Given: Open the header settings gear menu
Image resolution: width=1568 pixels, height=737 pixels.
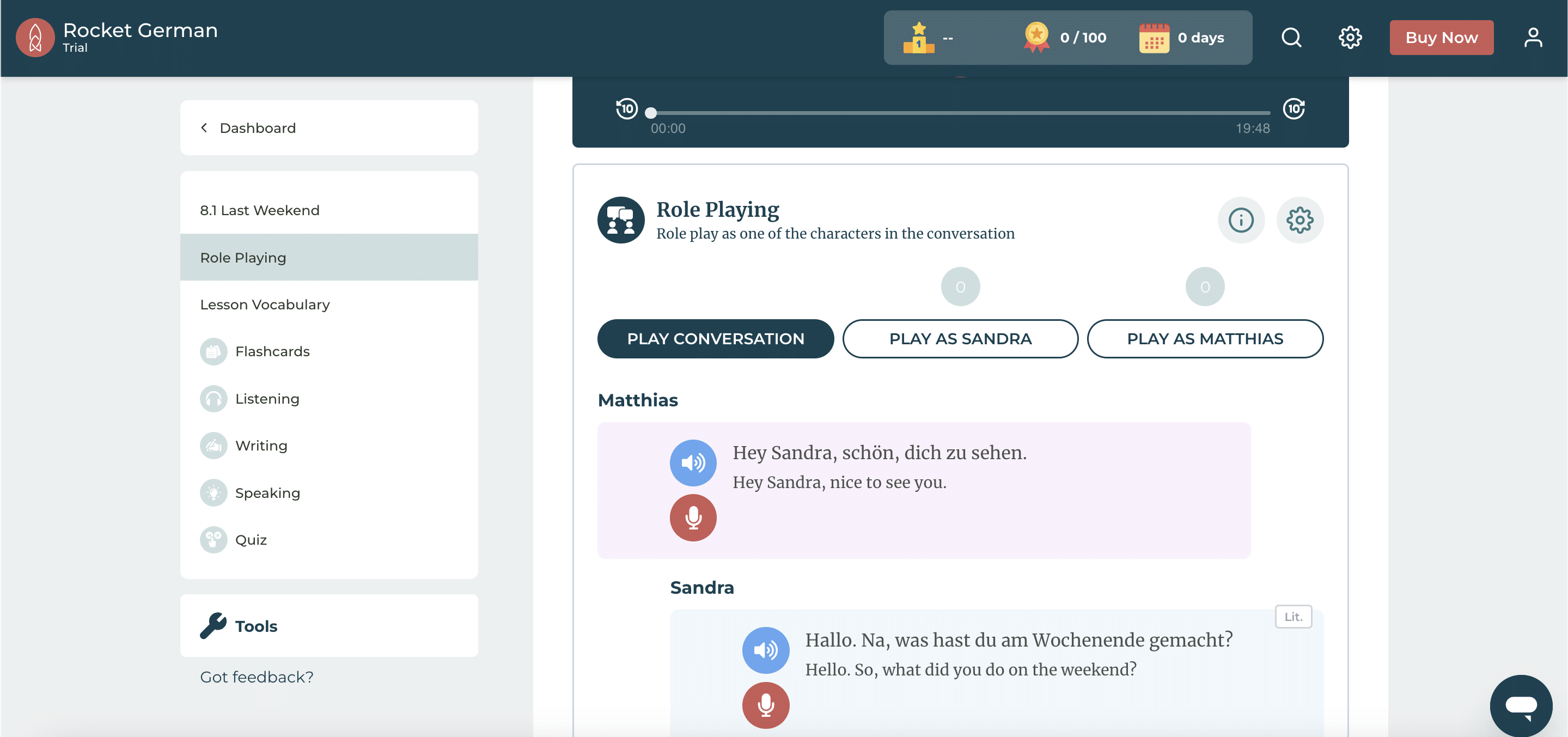Looking at the screenshot, I should point(1350,38).
